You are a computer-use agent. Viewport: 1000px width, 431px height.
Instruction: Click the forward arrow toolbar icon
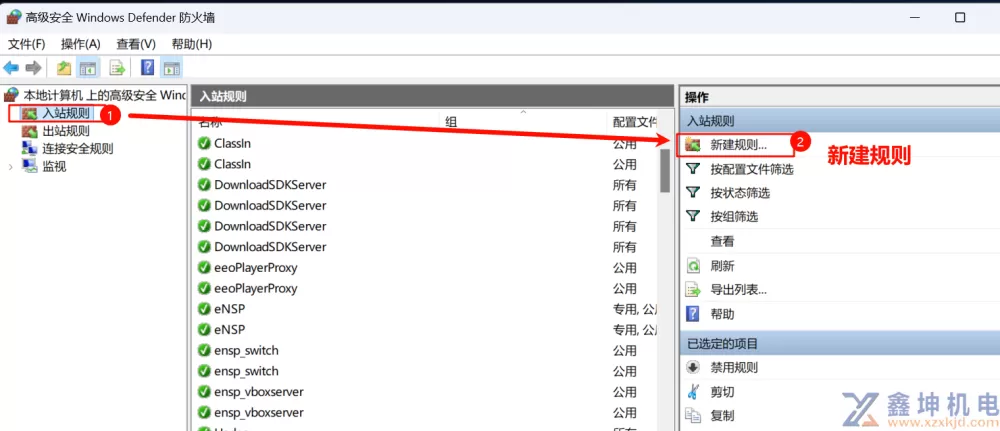point(33,67)
